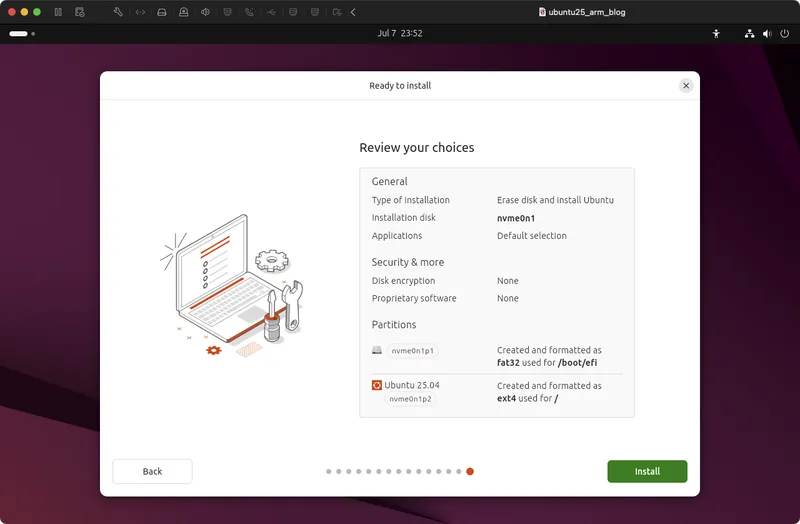The width and height of the screenshot is (800, 524).
Task: Close the Ready to install dialog
Action: click(x=686, y=86)
